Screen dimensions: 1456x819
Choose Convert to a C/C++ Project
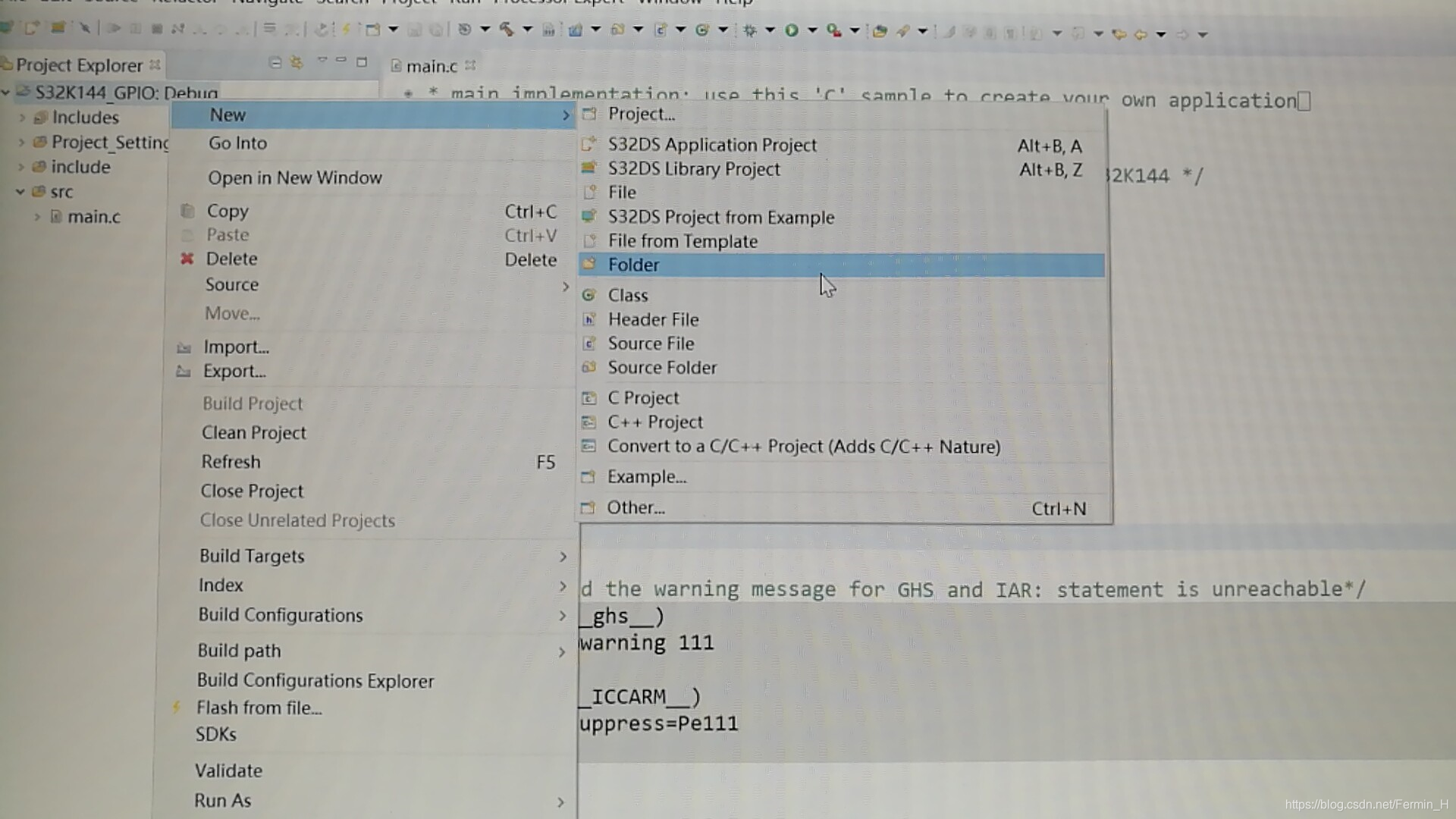point(841,447)
